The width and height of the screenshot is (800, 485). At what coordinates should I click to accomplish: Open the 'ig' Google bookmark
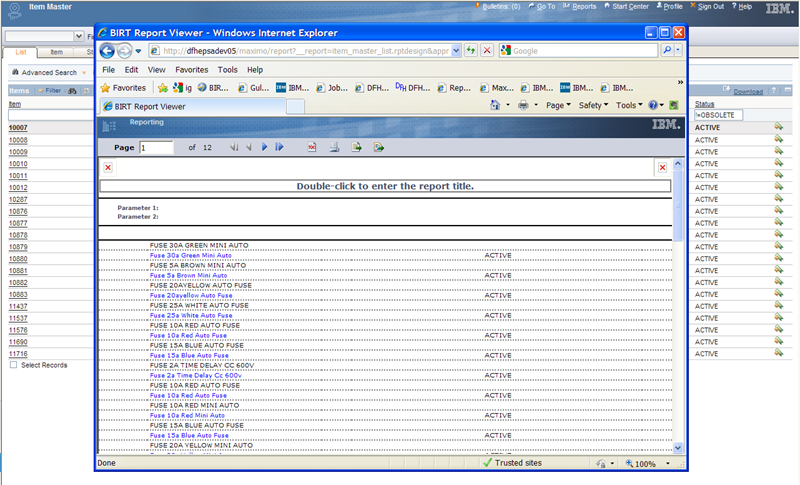(182, 88)
